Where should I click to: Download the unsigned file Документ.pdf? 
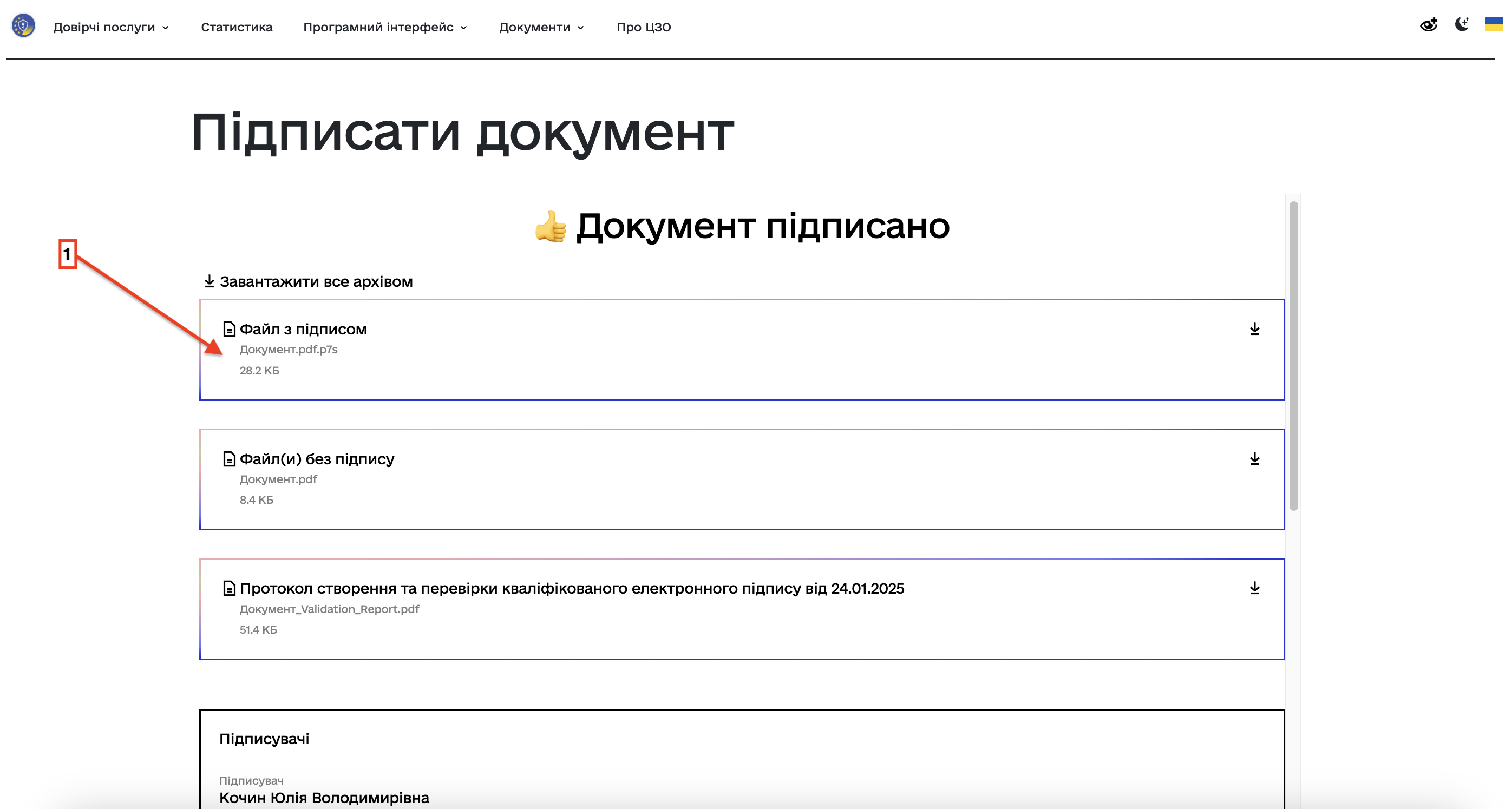tap(1254, 458)
